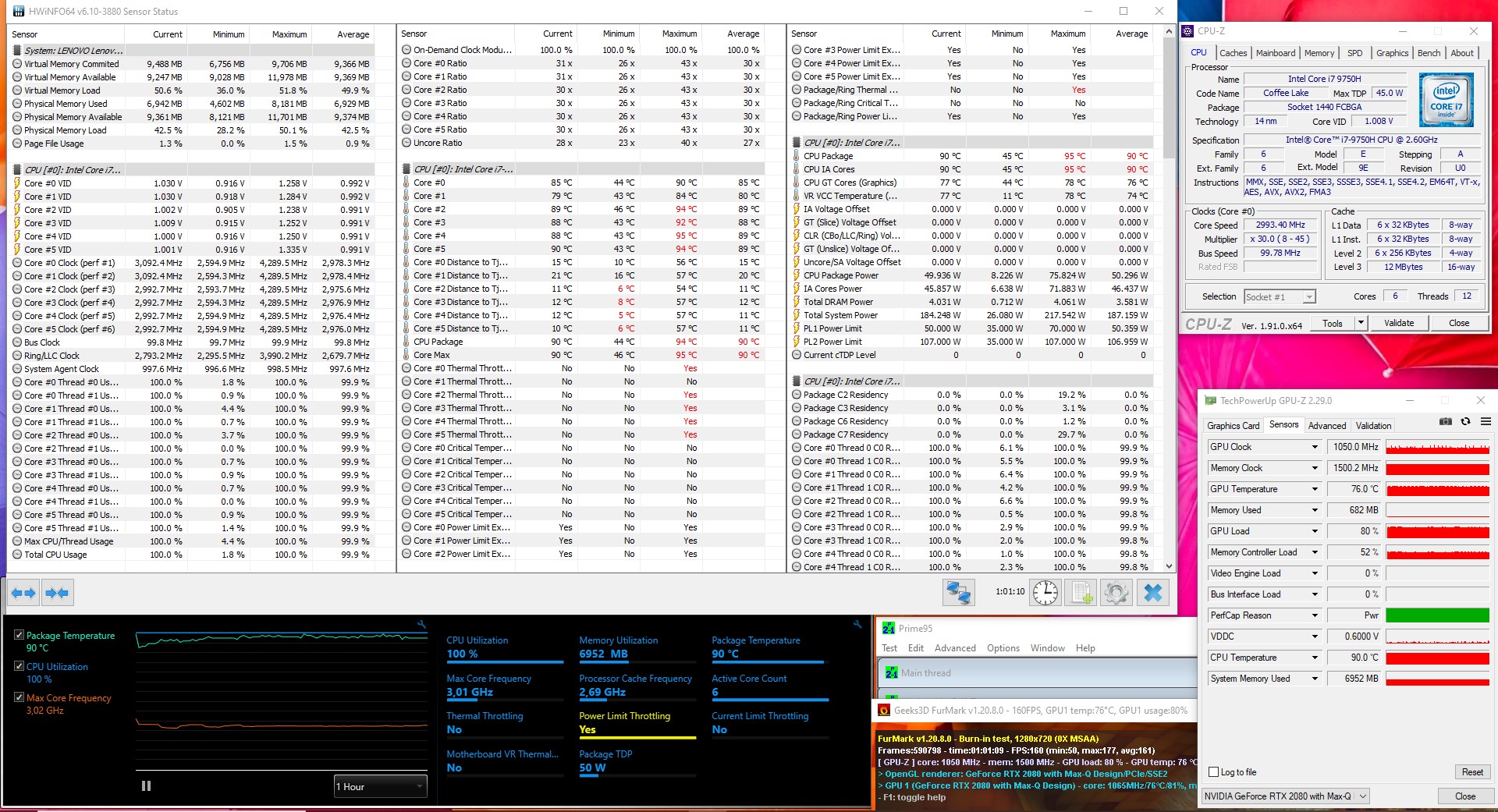
Task: Click the Main thread window icon in Prime95
Action: pyautogui.click(x=892, y=673)
